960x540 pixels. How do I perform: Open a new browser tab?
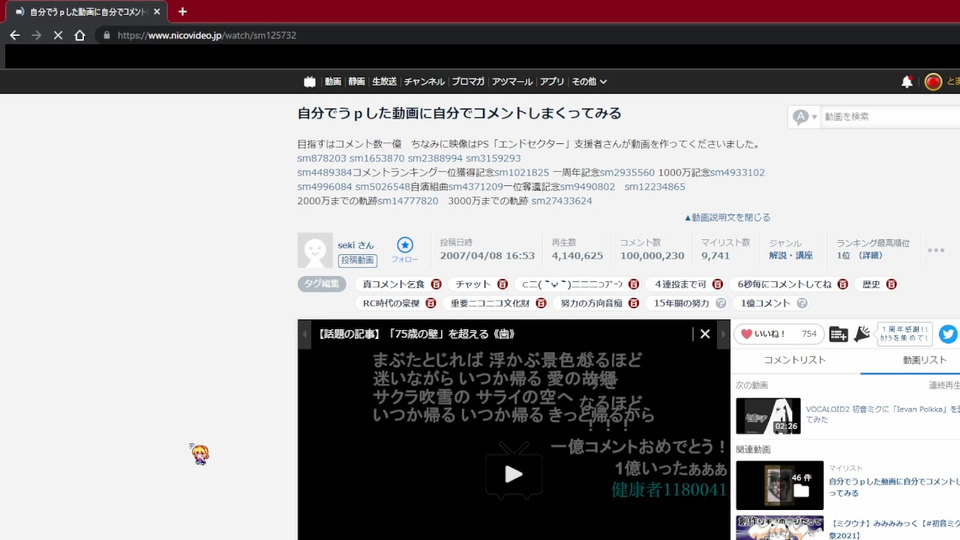(182, 12)
